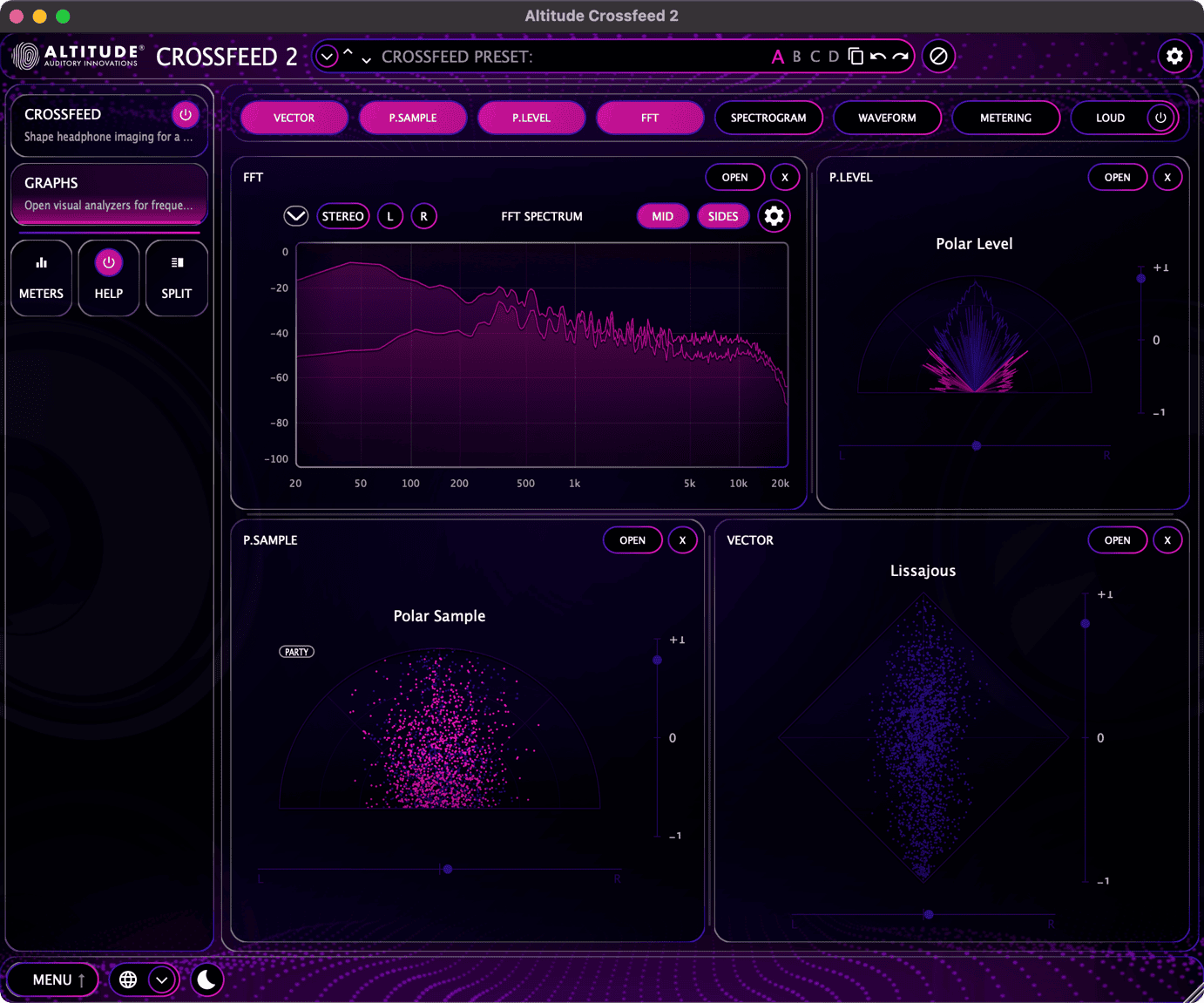Click the redo arrow icon

pyautogui.click(x=901, y=57)
